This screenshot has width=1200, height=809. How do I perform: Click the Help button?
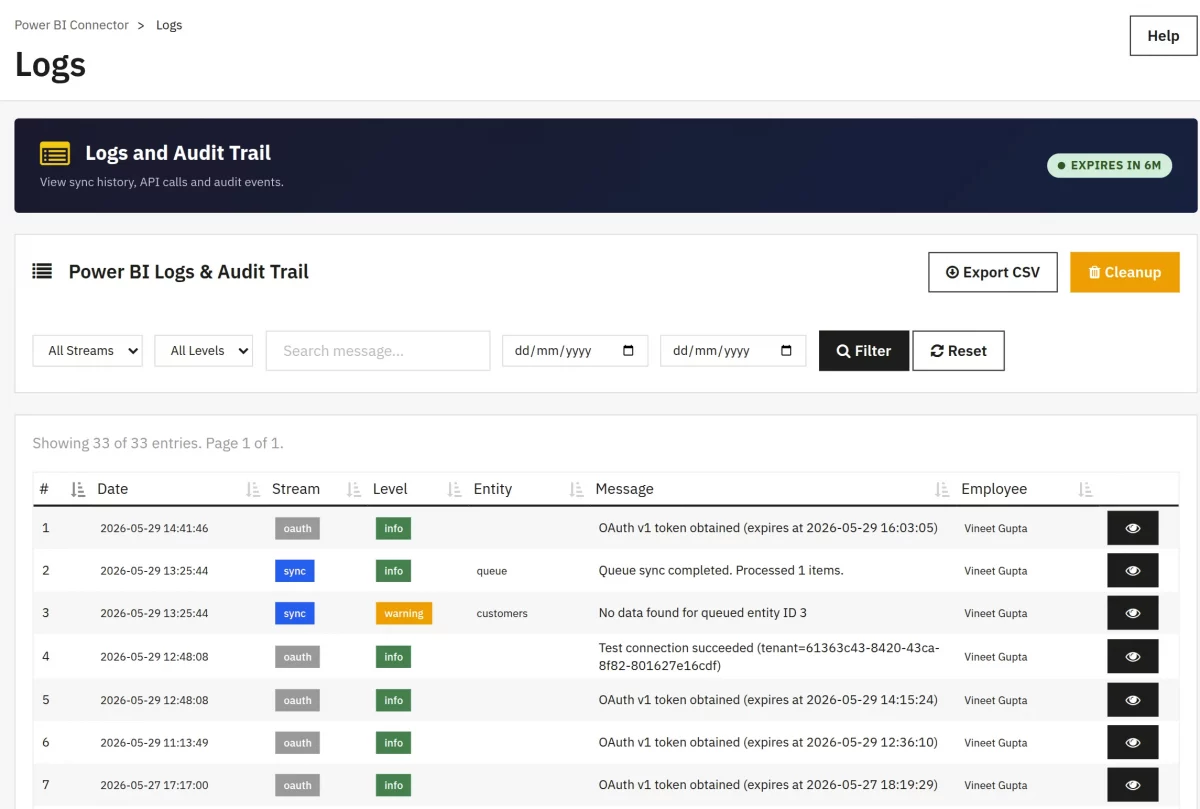[x=1163, y=36]
